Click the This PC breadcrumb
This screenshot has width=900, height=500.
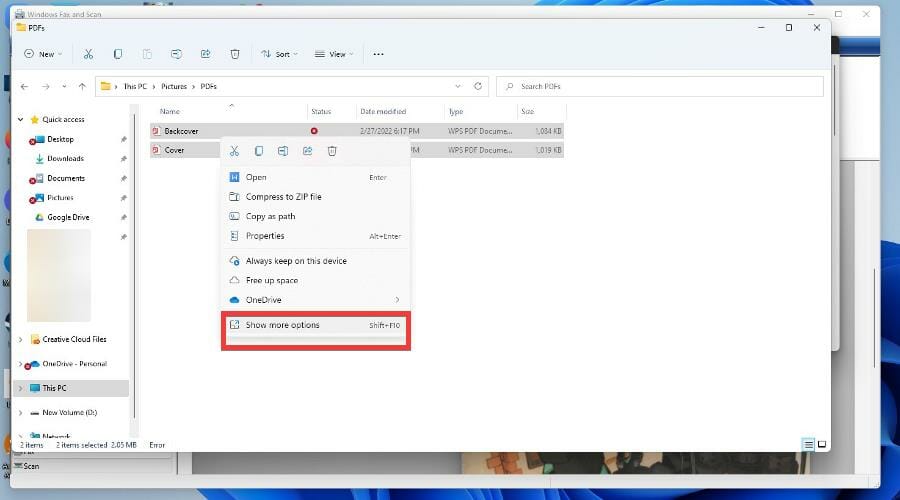click(x=135, y=87)
